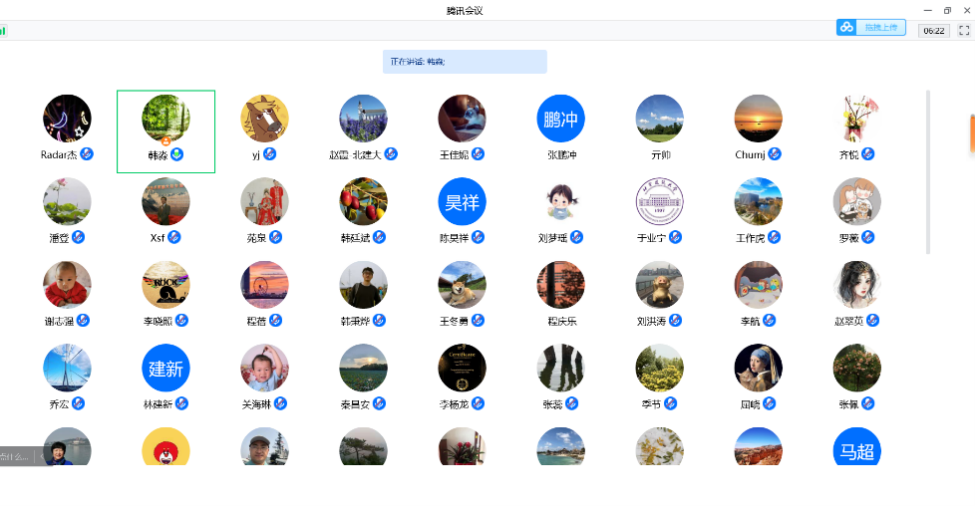Click the muted mic icon beside 关海琳
The image size is (975, 506).
280,403
